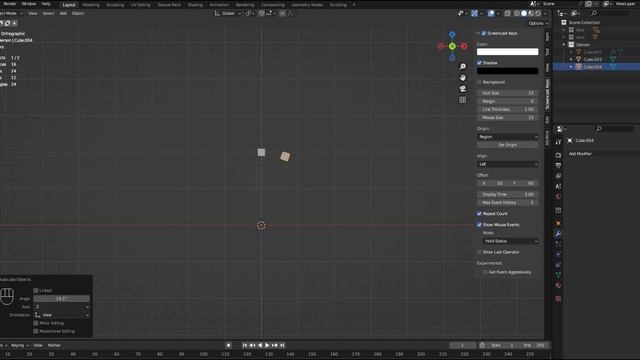Open the Hold Status mode dropdown
The width and height of the screenshot is (640, 360).
(511, 241)
